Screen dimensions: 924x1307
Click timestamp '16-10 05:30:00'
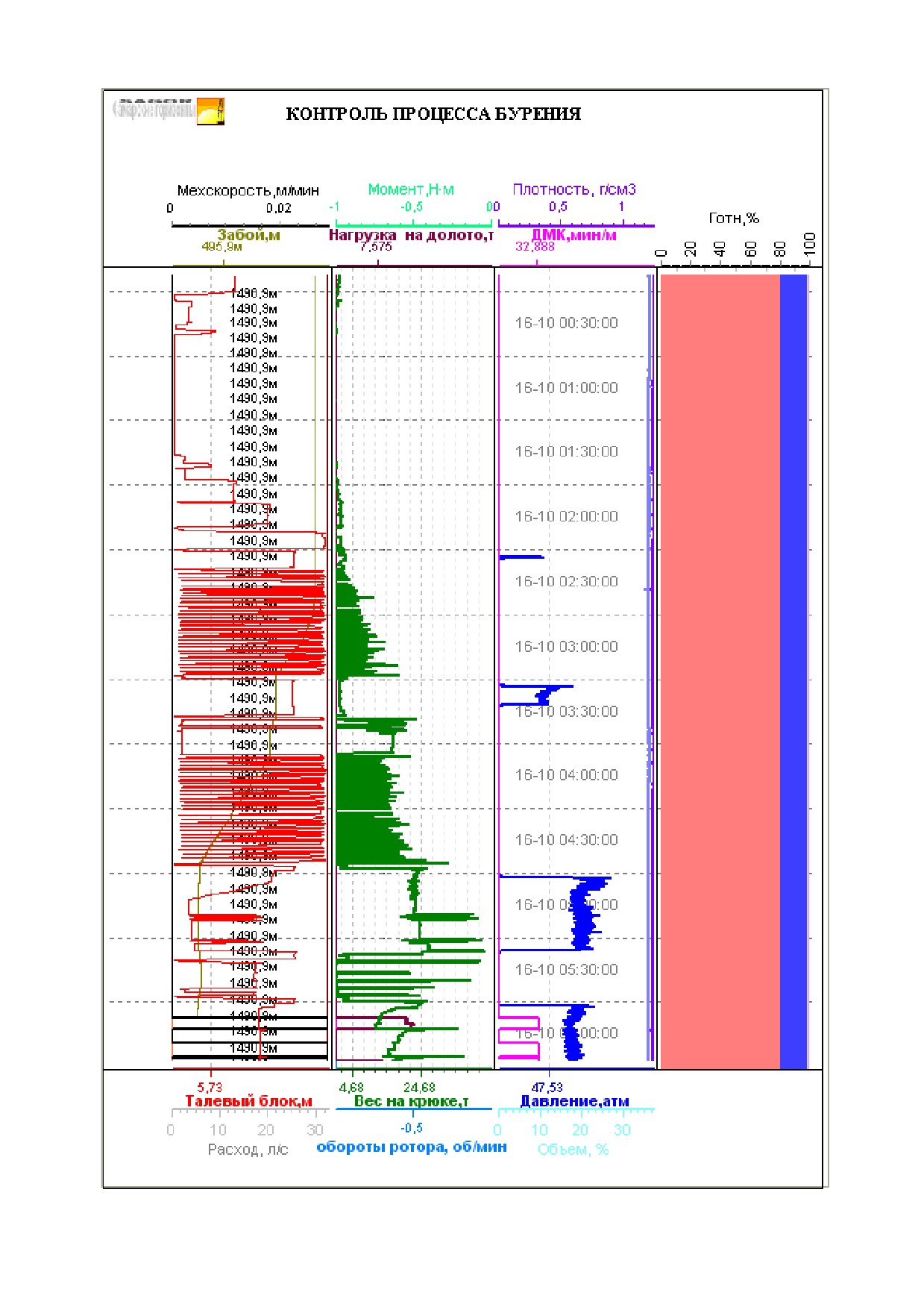pos(566,970)
